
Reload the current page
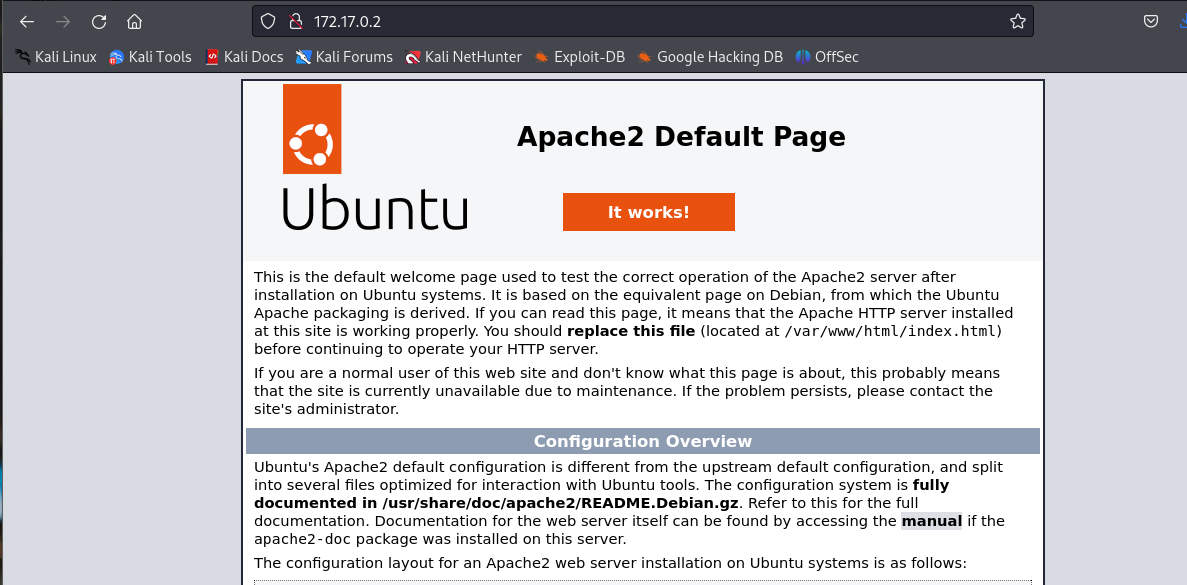(x=99, y=21)
